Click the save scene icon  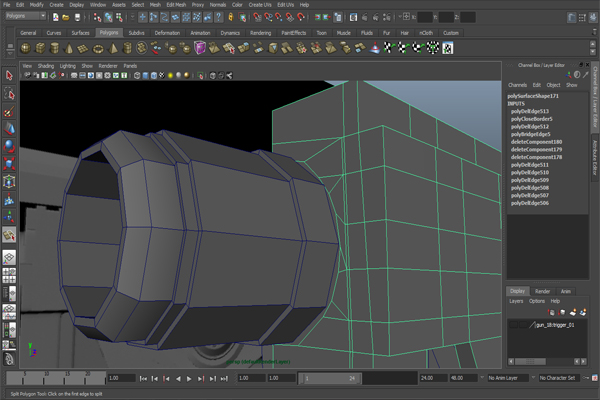click(77, 17)
